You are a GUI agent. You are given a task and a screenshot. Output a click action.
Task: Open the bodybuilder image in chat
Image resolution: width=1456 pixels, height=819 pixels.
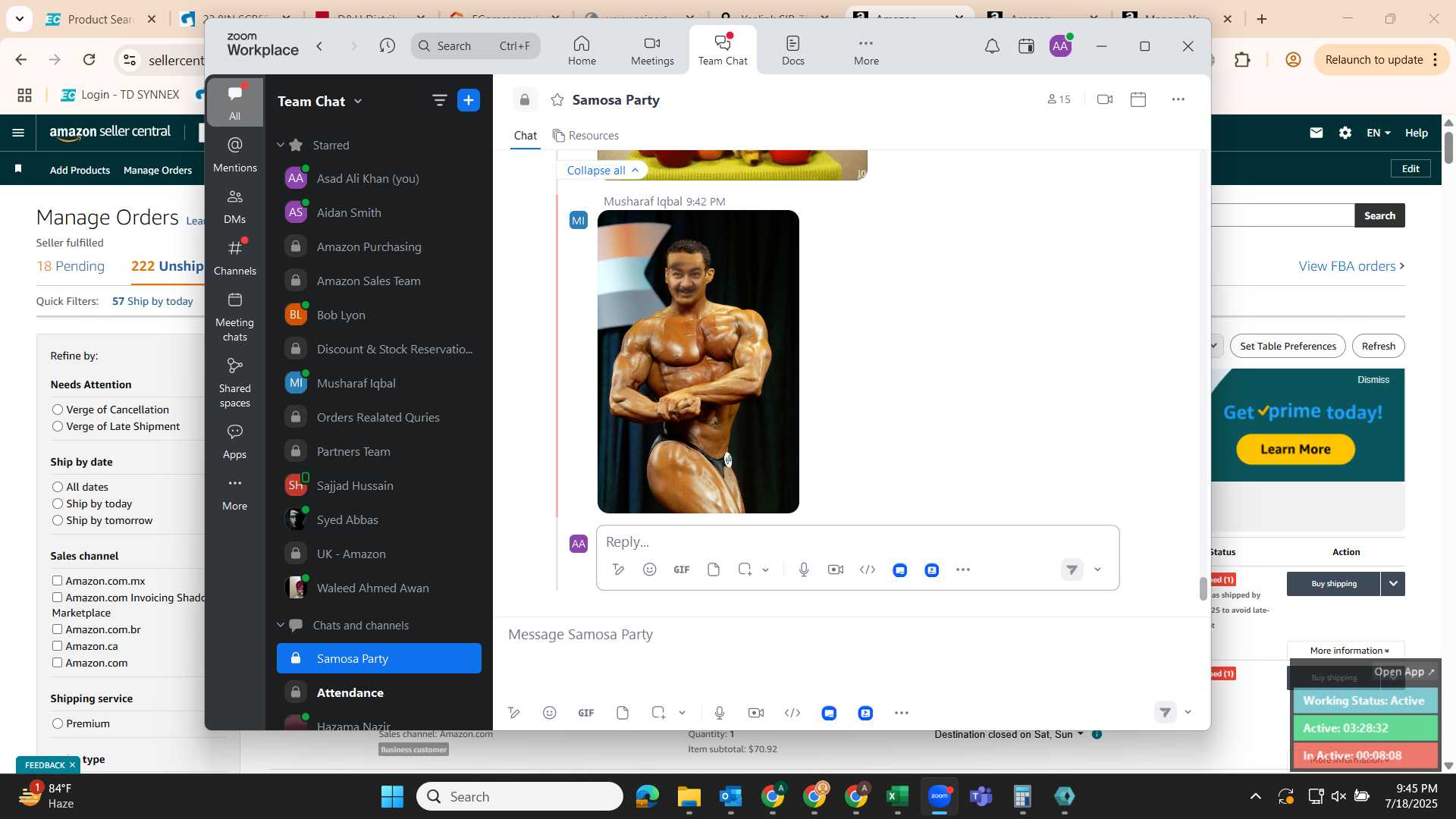point(698,362)
